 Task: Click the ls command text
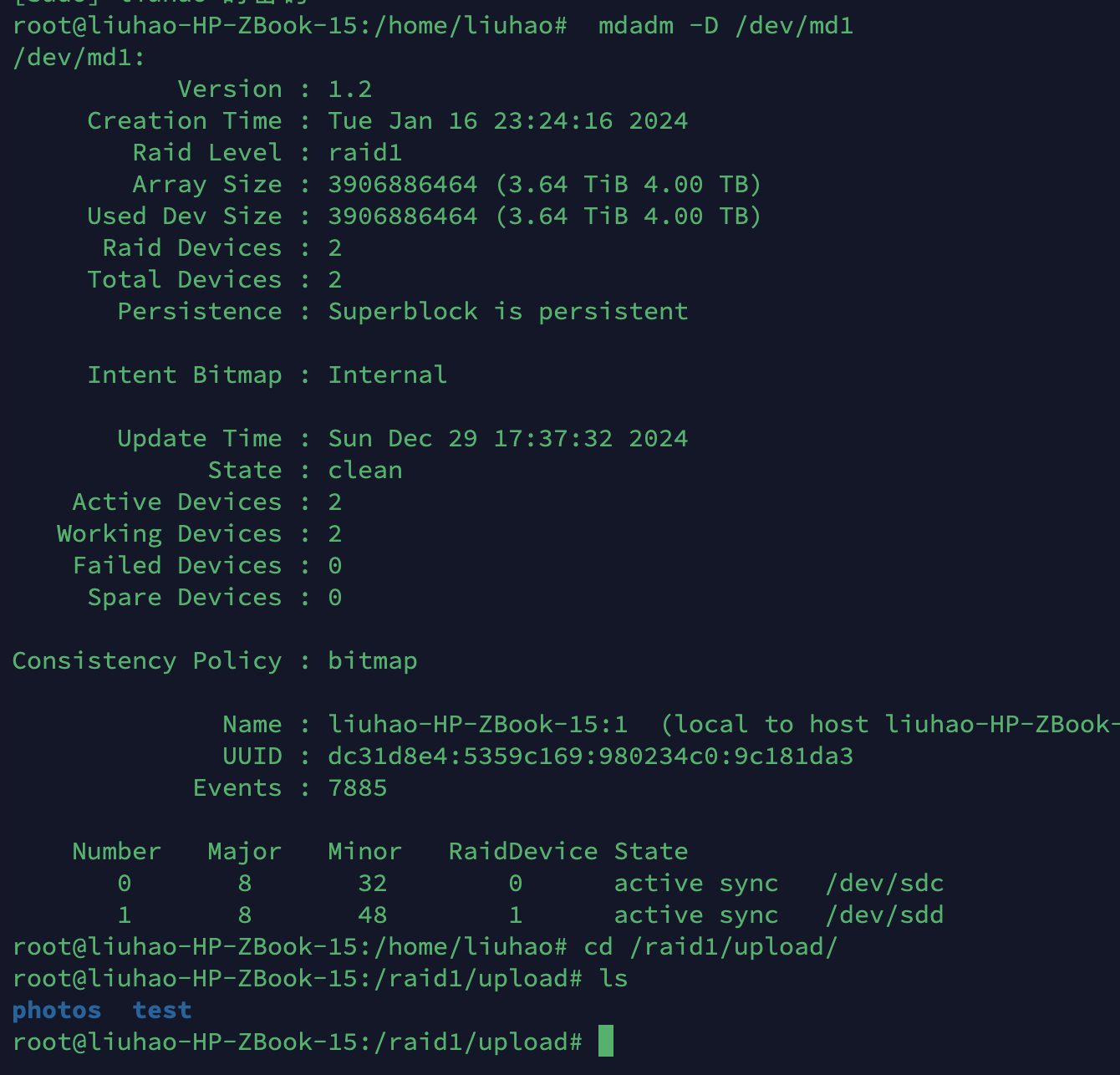coord(613,979)
